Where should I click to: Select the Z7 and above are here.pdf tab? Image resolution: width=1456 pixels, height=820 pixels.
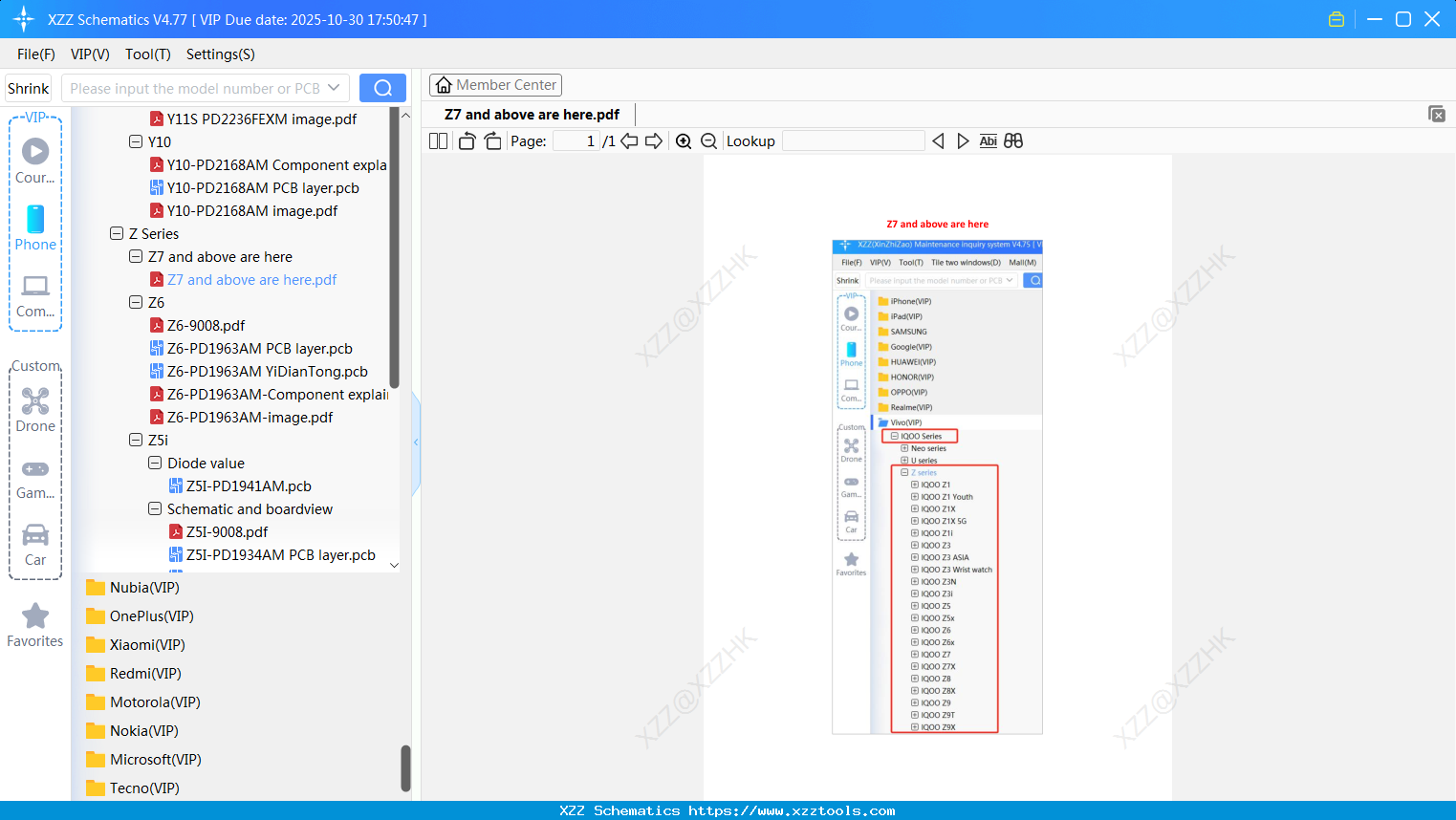[x=532, y=115]
